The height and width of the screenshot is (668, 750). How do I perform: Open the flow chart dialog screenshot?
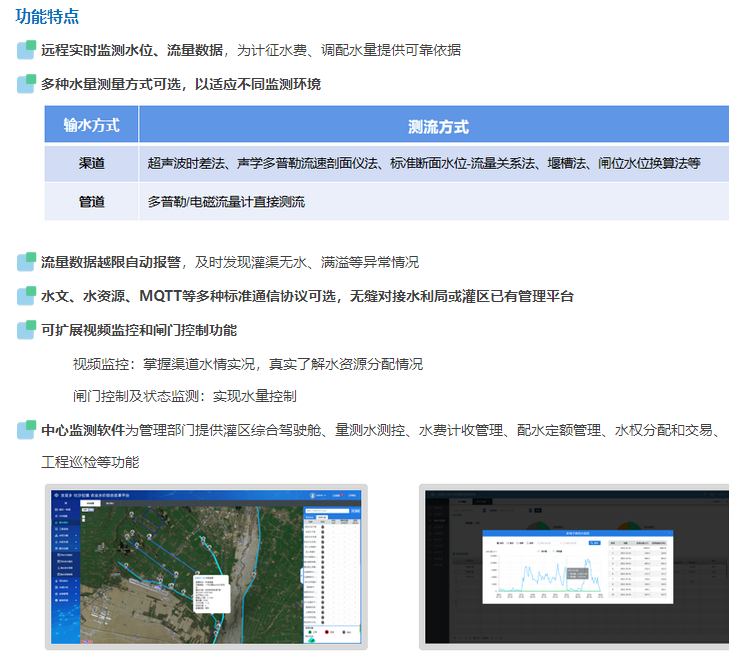577,566
